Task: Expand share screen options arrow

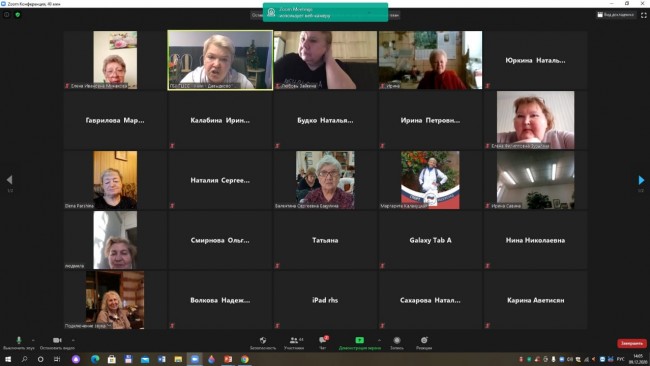Action: pos(379,340)
